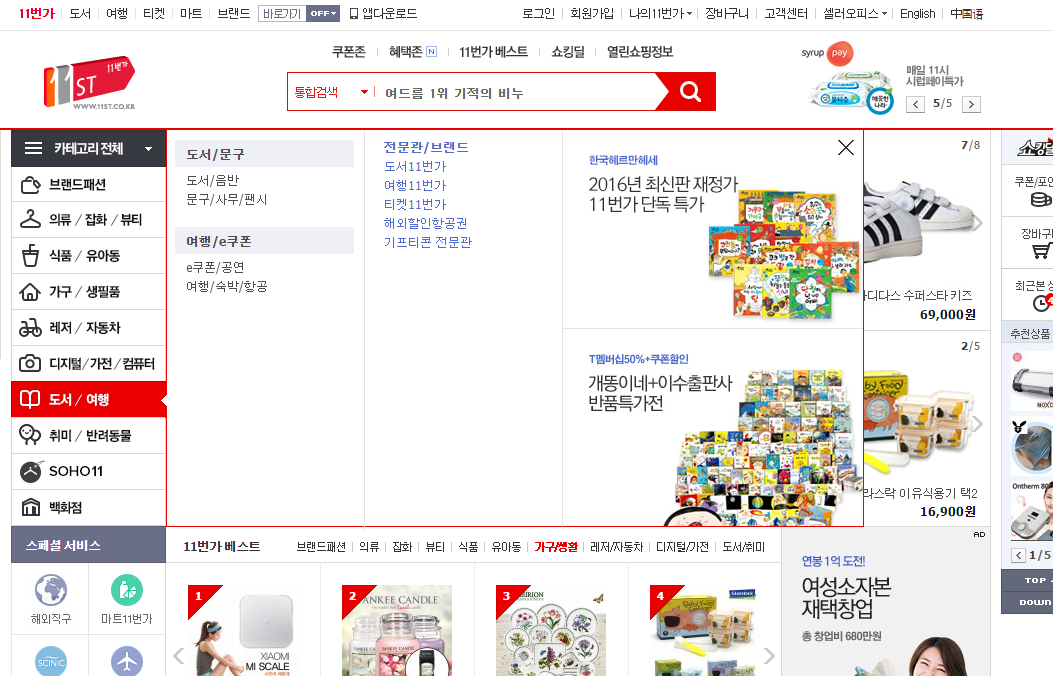Expand the 나의11번가 dropdown
The height and width of the screenshot is (676, 1053).
tap(690, 13)
